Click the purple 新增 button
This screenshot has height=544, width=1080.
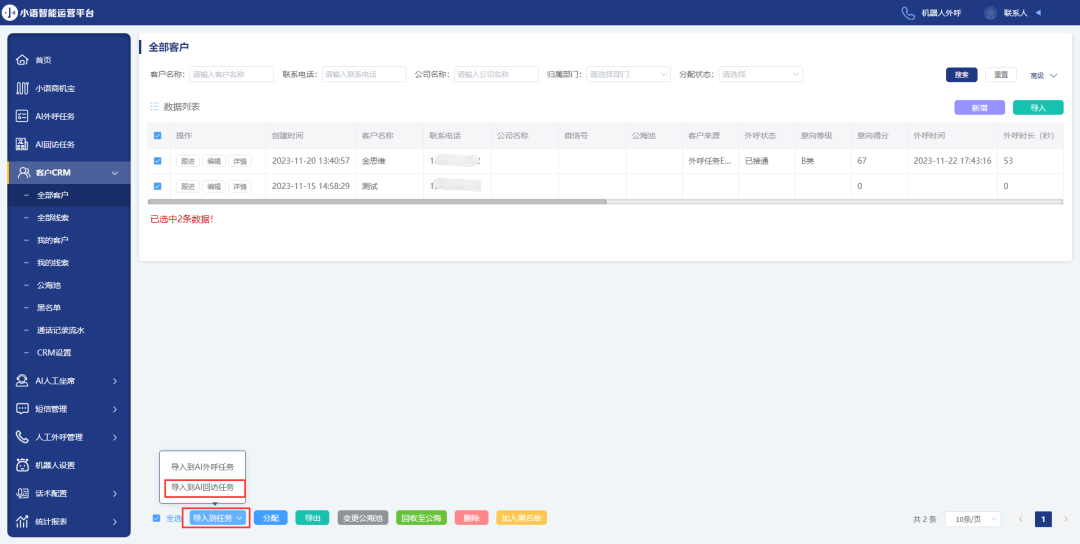(979, 107)
